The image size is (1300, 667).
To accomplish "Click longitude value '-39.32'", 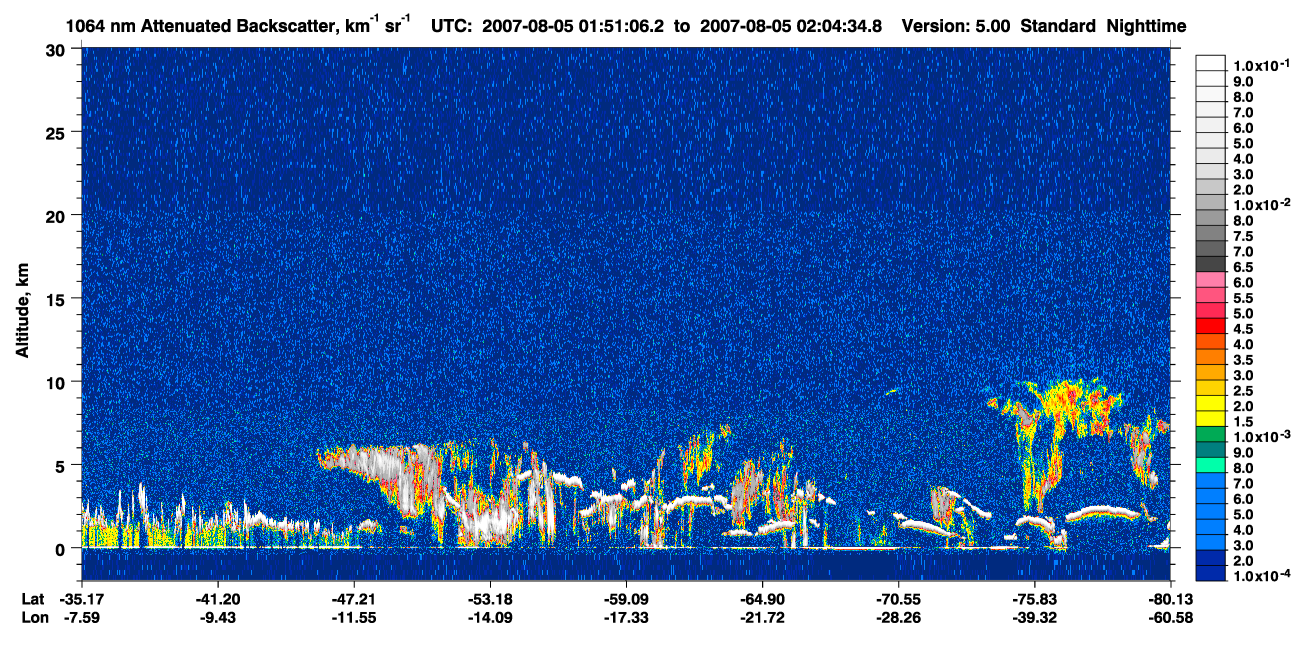I will [x=1035, y=617].
